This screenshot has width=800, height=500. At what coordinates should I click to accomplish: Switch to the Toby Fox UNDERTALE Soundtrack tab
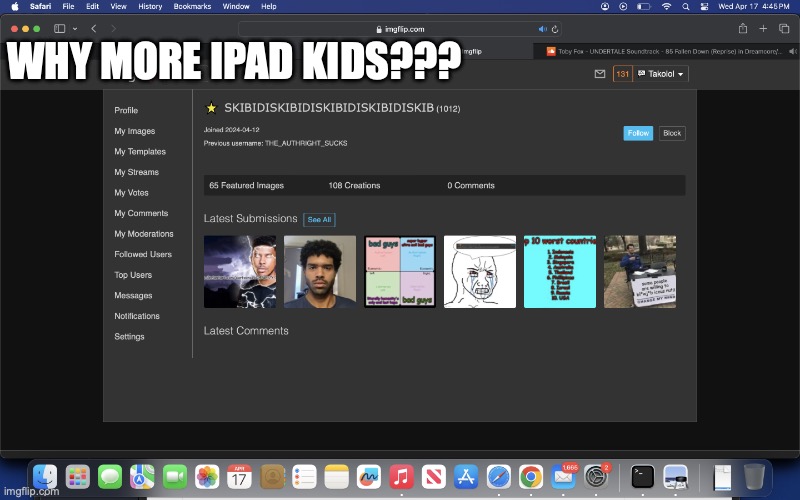(666, 51)
